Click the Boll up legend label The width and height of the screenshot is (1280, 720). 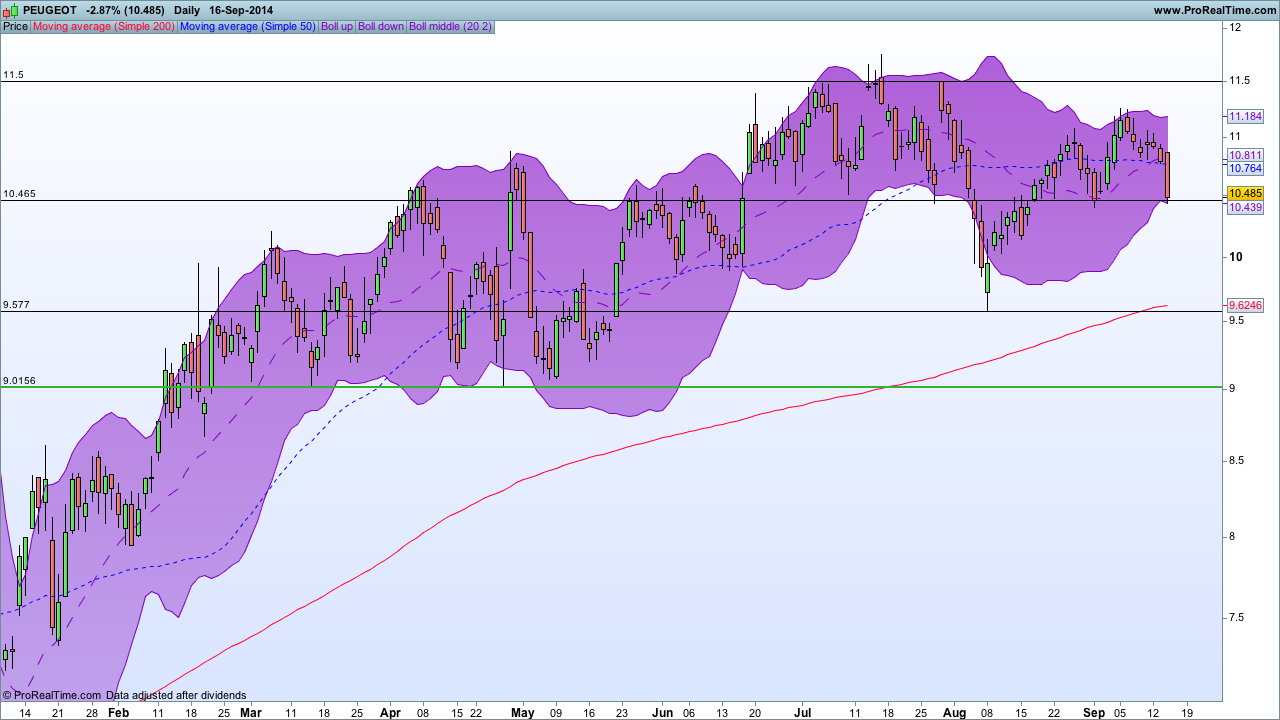[x=336, y=26]
